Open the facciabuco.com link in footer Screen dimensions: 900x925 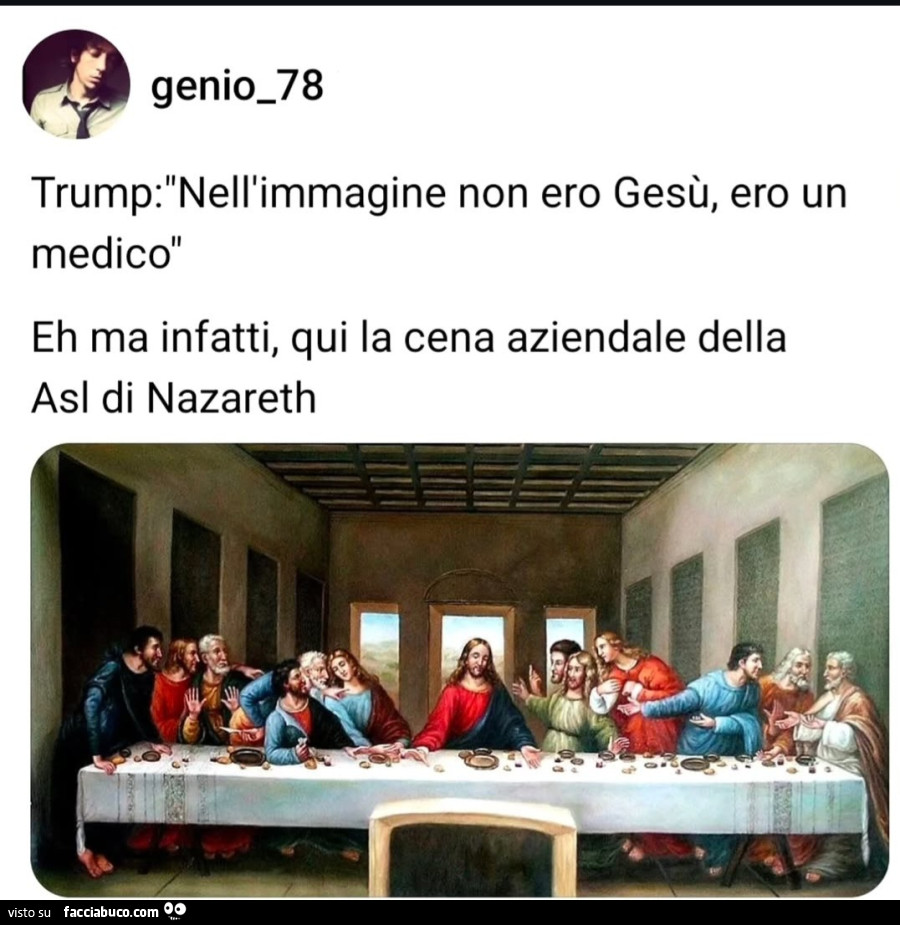(111, 912)
